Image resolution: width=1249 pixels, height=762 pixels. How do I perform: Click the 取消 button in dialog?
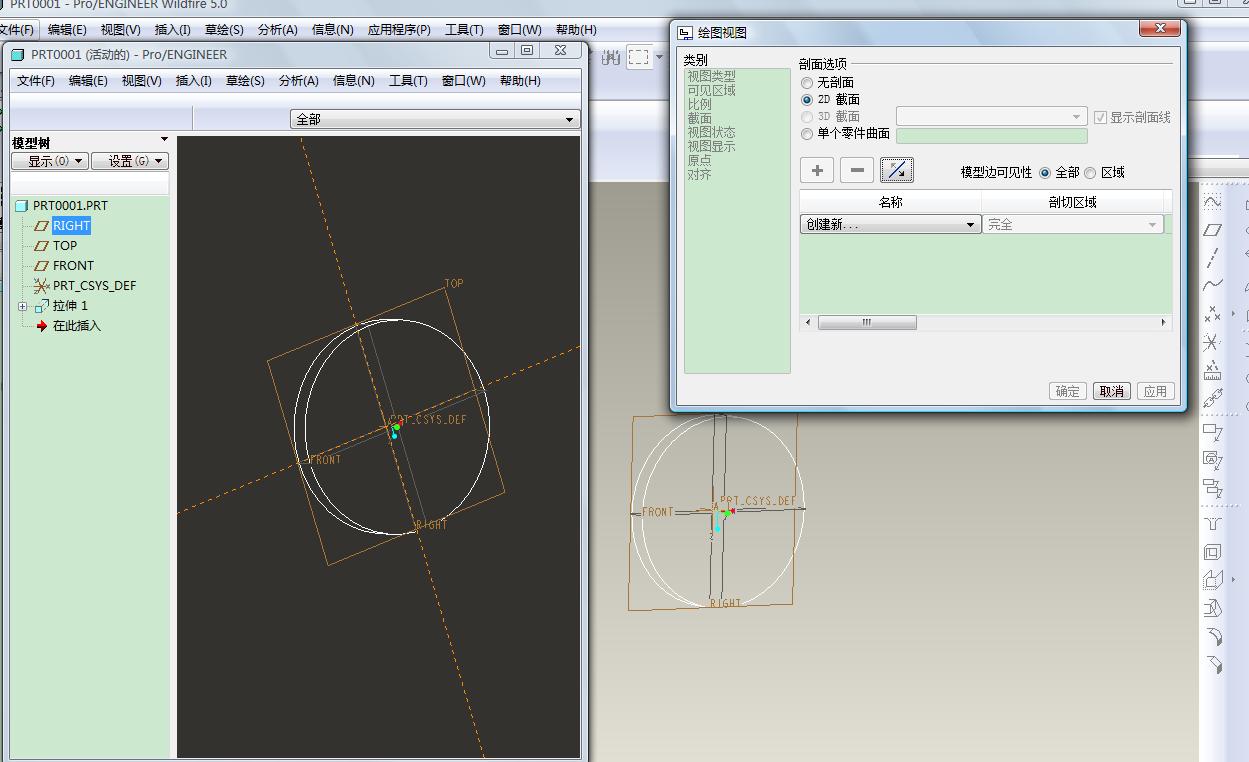click(x=1111, y=391)
